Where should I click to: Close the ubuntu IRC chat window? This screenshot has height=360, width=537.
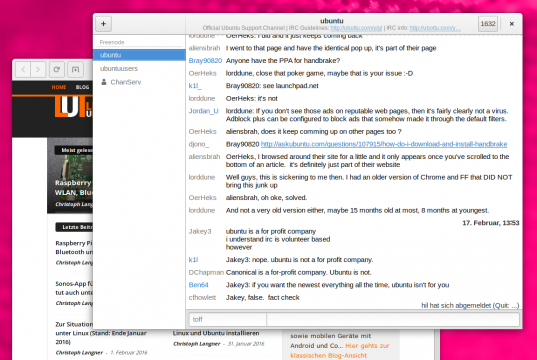tap(512, 24)
